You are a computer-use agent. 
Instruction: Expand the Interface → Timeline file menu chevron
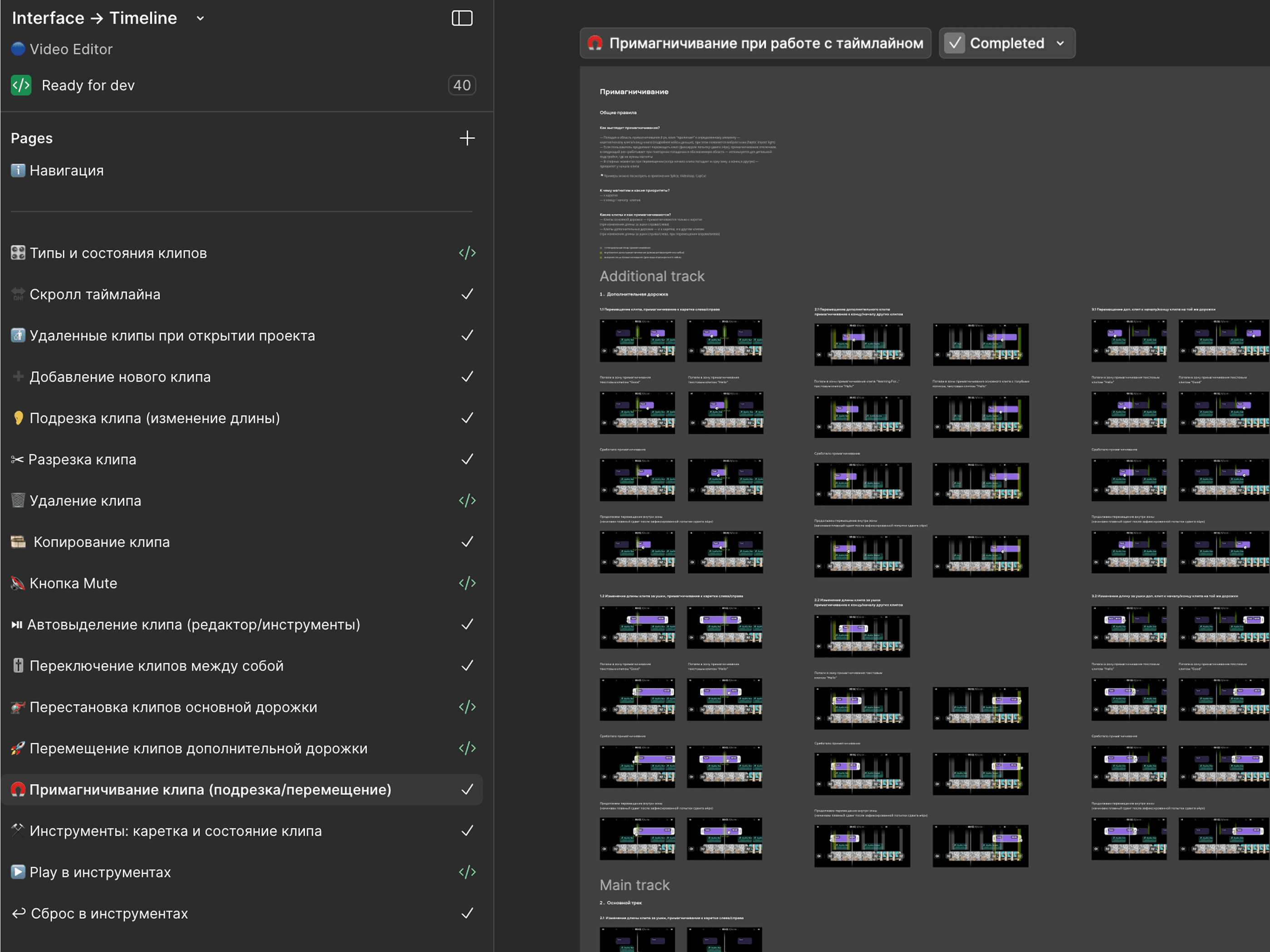pos(200,18)
